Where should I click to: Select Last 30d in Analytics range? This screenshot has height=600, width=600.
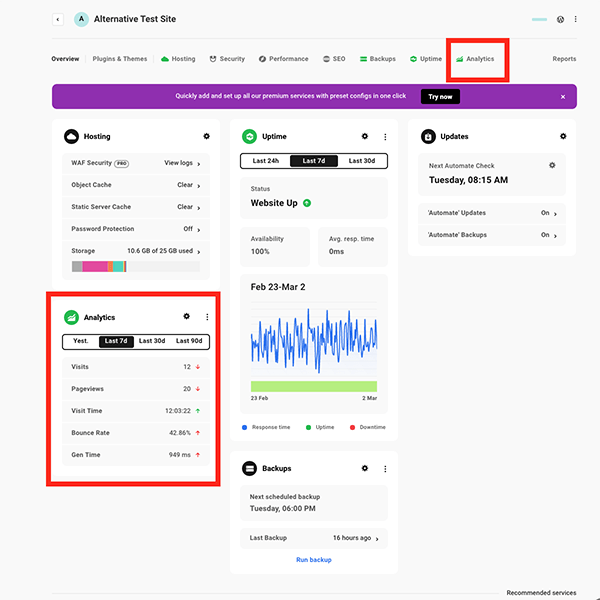[x=152, y=341]
